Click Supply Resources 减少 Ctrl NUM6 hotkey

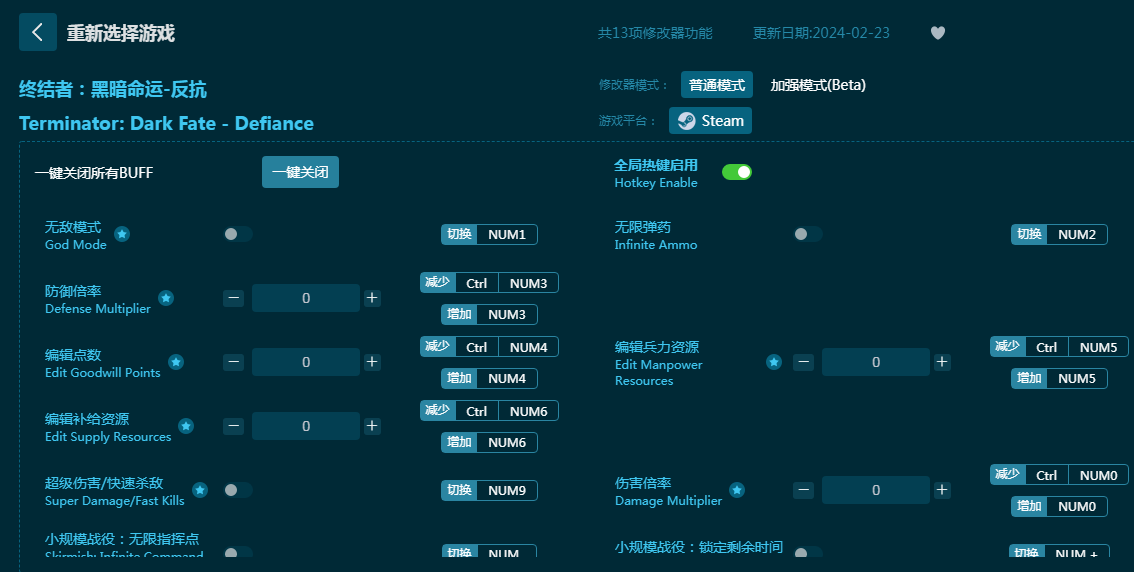click(x=490, y=411)
